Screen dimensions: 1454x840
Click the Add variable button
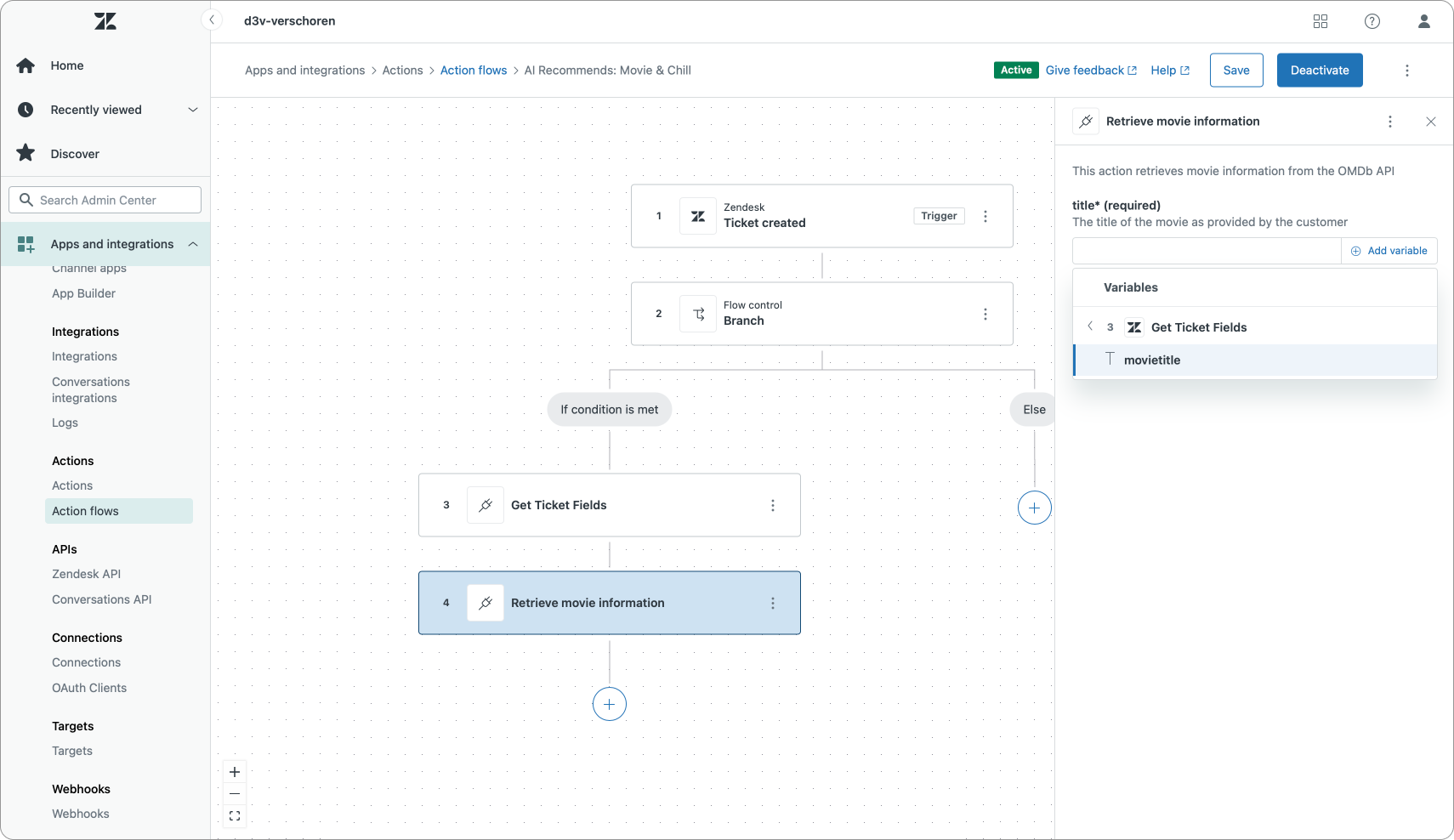click(1389, 251)
